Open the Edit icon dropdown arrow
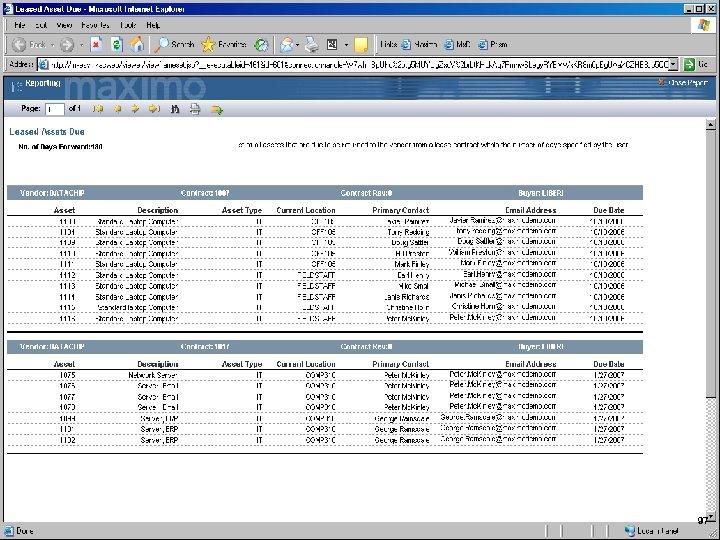This screenshot has height=540, width=720. point(346,45)
